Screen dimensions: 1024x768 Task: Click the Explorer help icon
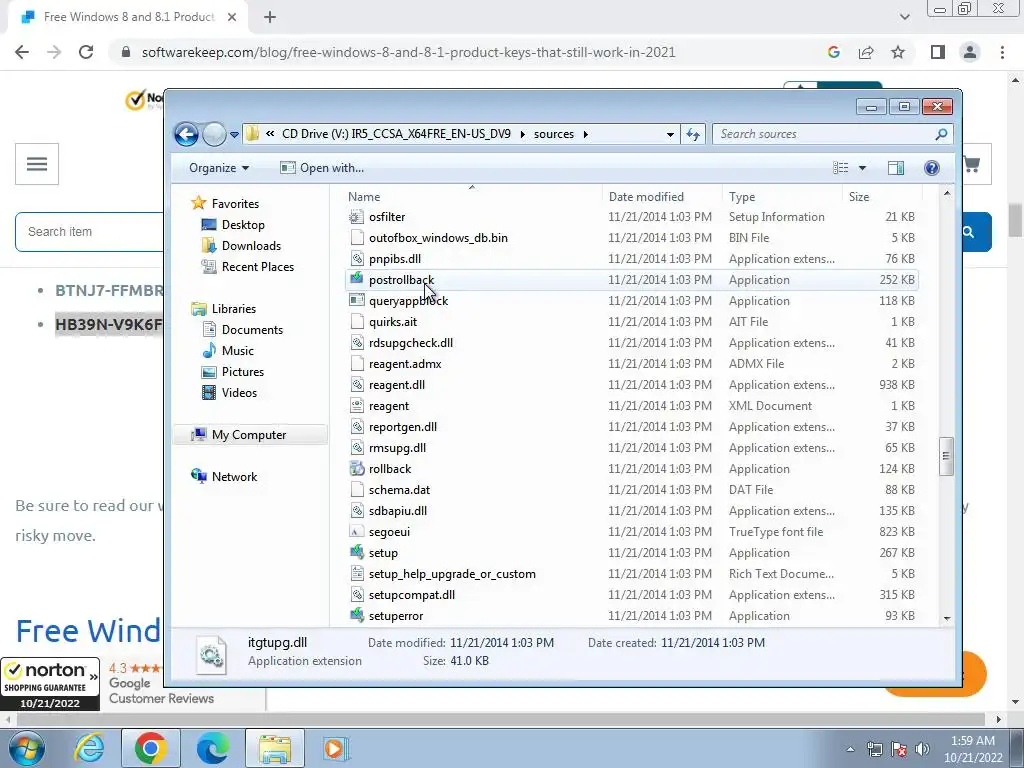[932, 168]
